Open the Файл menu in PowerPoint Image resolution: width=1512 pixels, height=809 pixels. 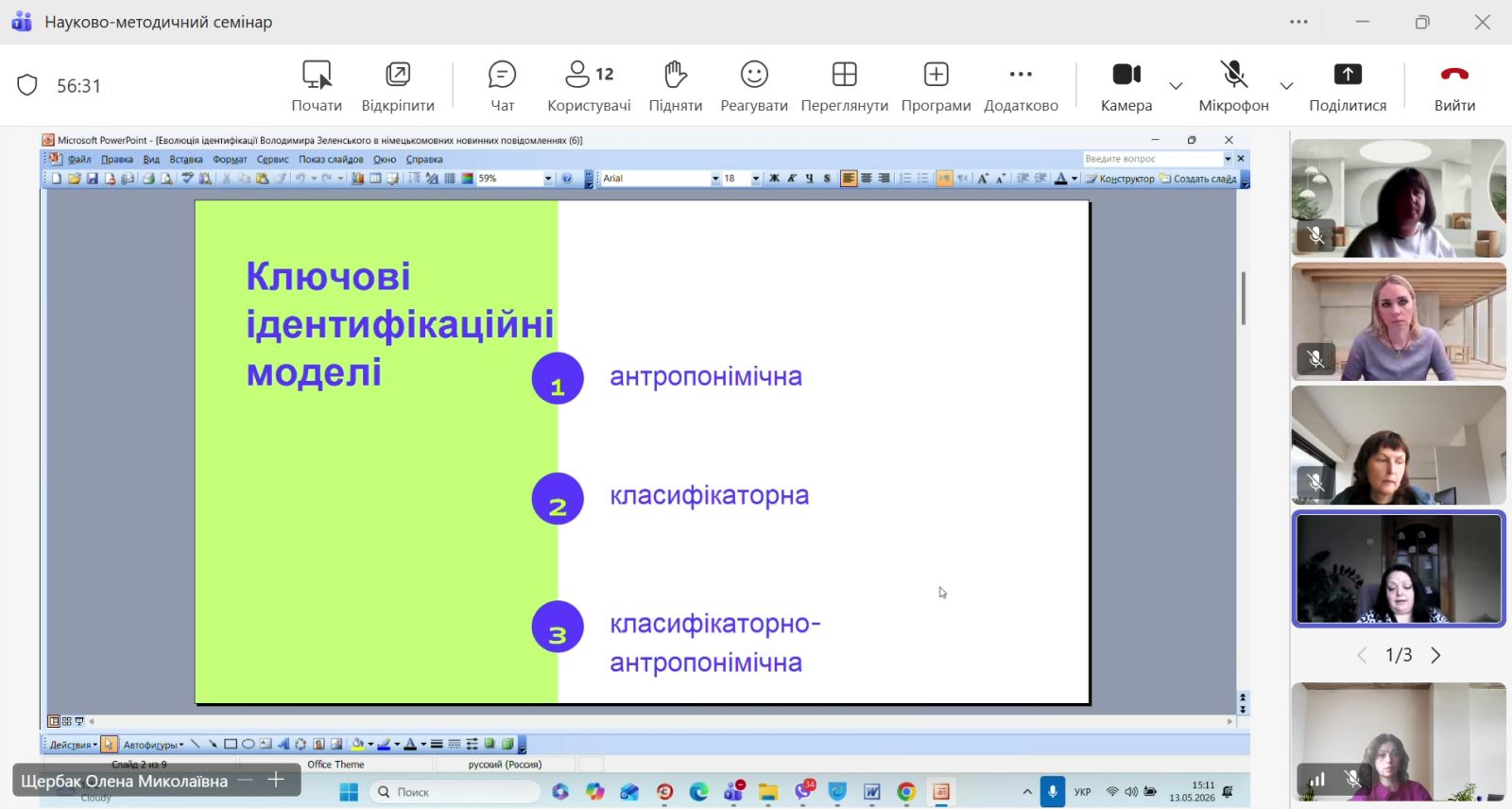(x=79, y=160)
